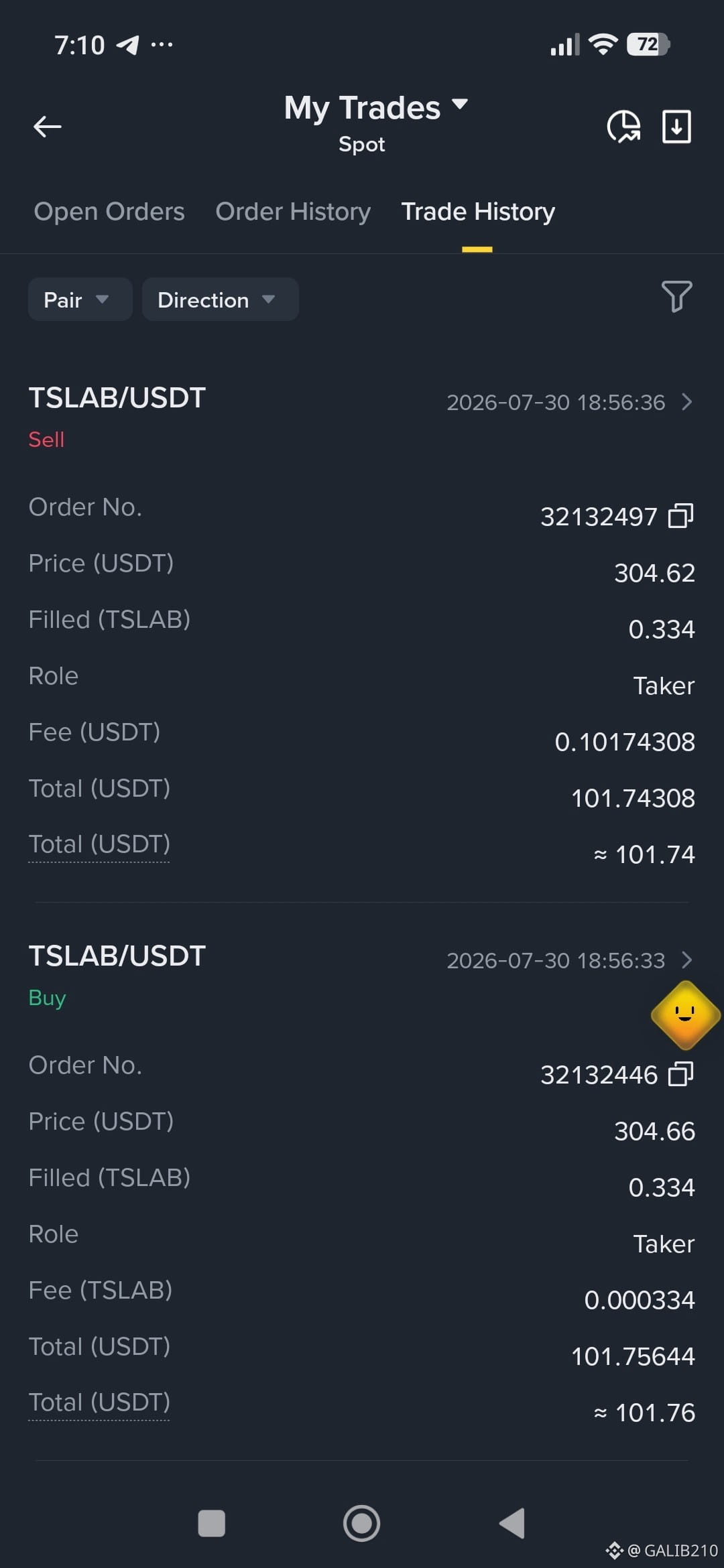Image resolution: width=724 pixels, height=1568 pixels.
Task: Tap the Android back triangle button
Action: pyautogui.click(x=512, y=1523)
